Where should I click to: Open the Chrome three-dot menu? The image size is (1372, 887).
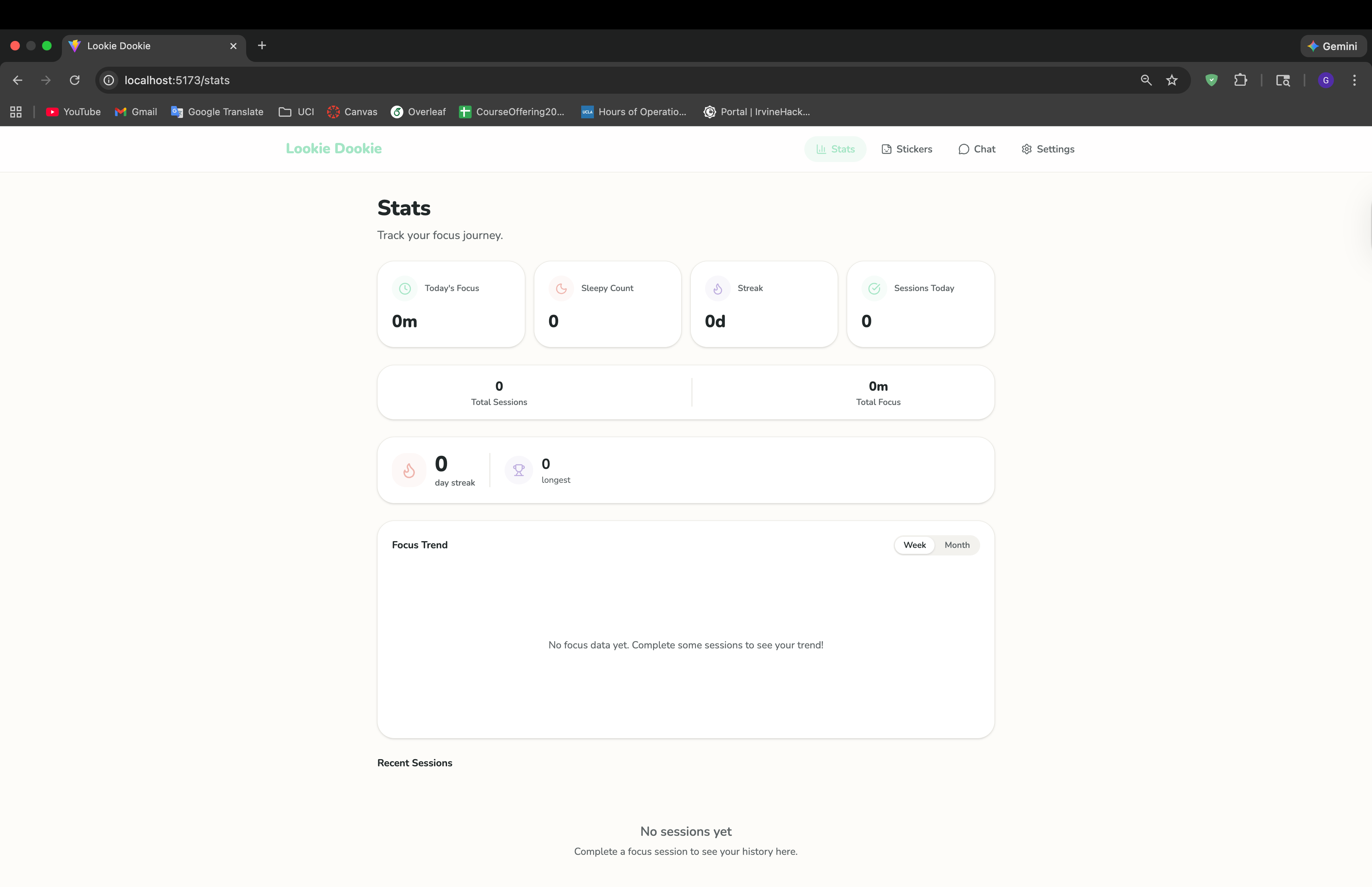1354,80
